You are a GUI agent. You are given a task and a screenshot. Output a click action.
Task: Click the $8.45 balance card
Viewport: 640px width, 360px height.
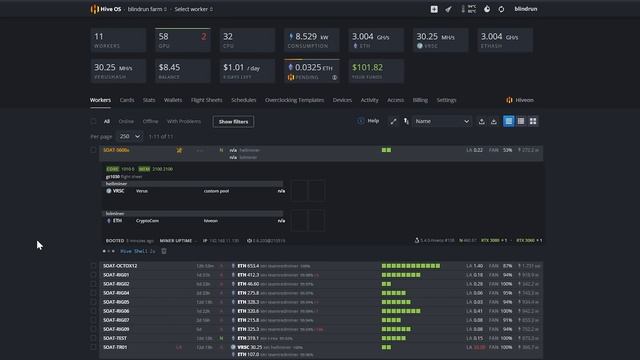coord(182,71)
